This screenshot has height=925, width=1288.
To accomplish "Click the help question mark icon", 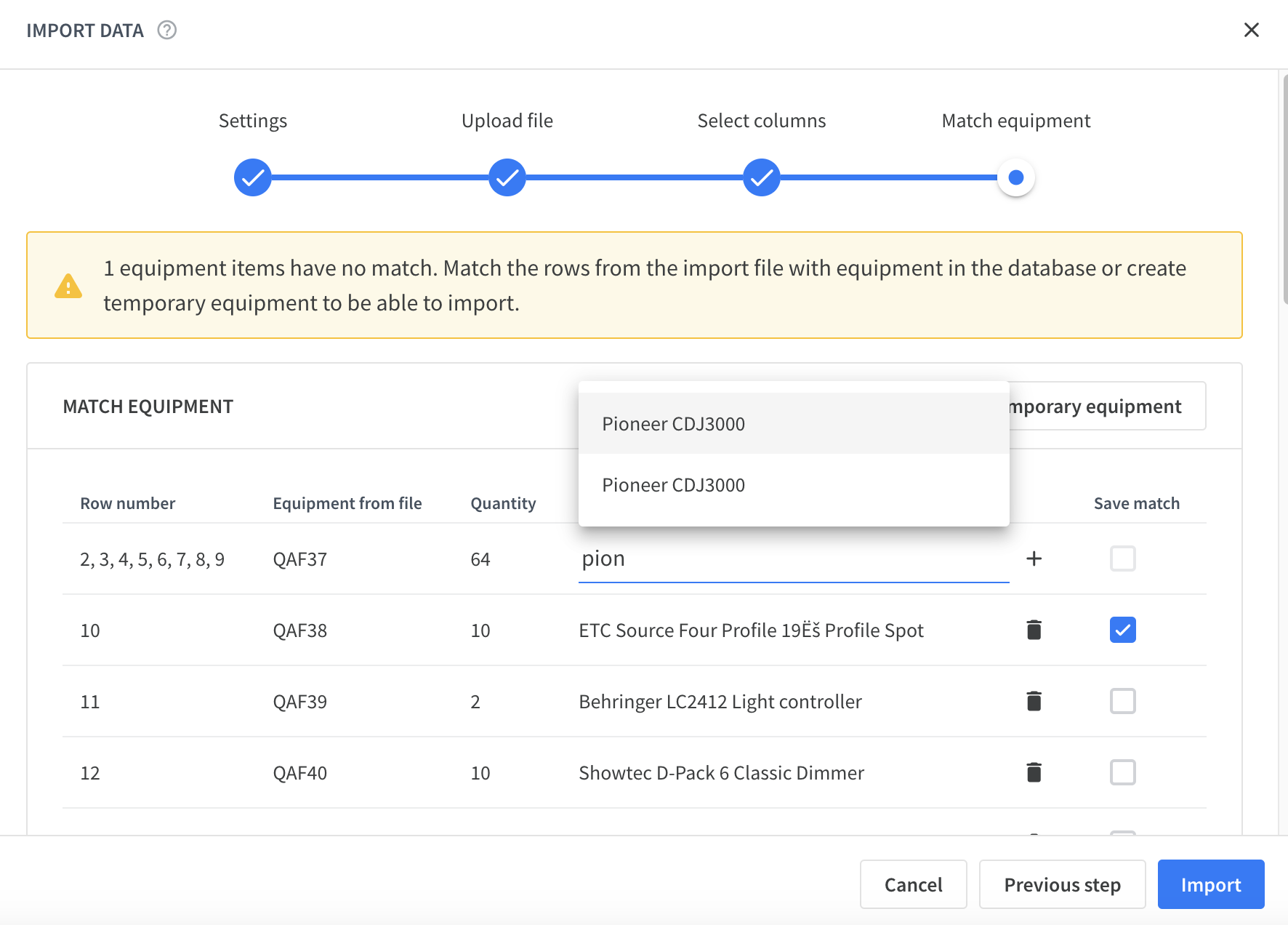I will (x=167, y=30).
